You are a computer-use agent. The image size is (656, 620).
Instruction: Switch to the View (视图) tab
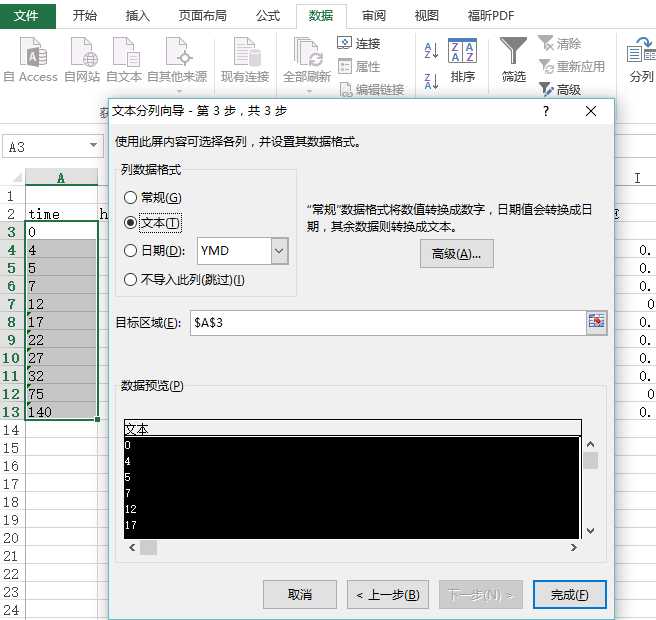tap(426, 16)
